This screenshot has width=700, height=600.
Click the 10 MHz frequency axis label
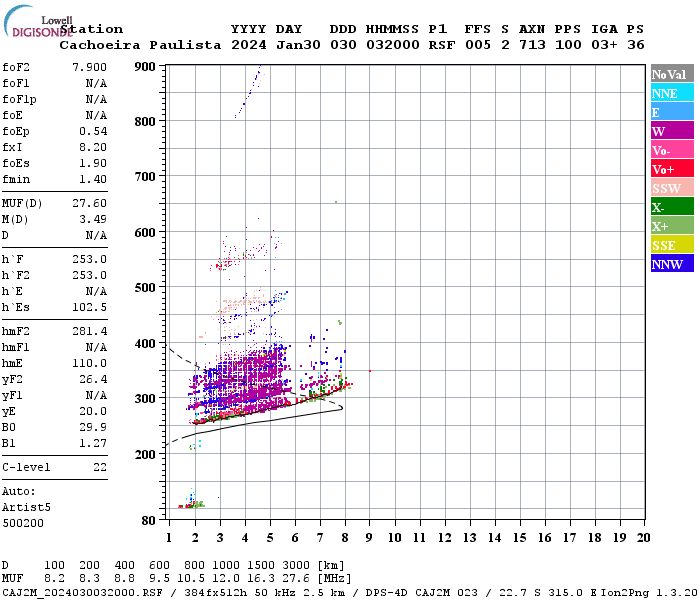pyautogui.click(x=395, y=538)
